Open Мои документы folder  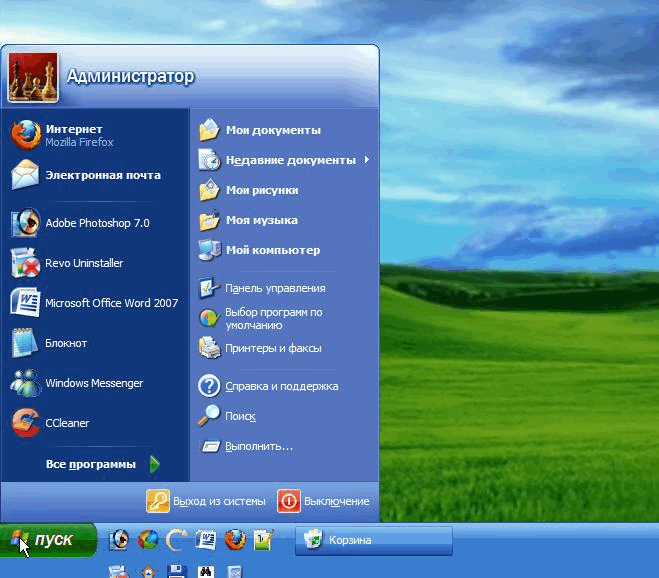272,130
